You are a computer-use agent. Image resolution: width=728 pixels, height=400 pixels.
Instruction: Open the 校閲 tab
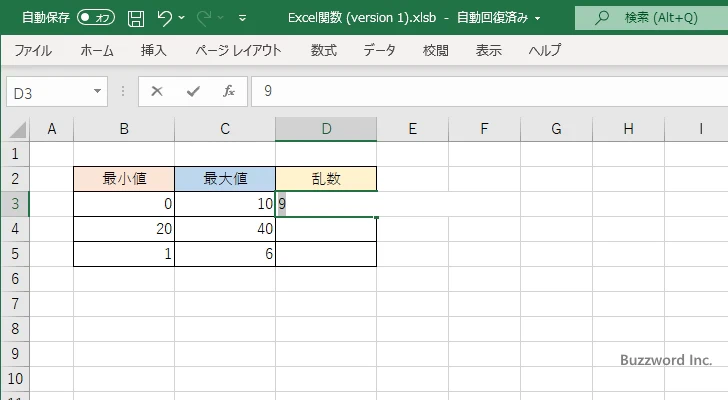click(x=436, y=50)
